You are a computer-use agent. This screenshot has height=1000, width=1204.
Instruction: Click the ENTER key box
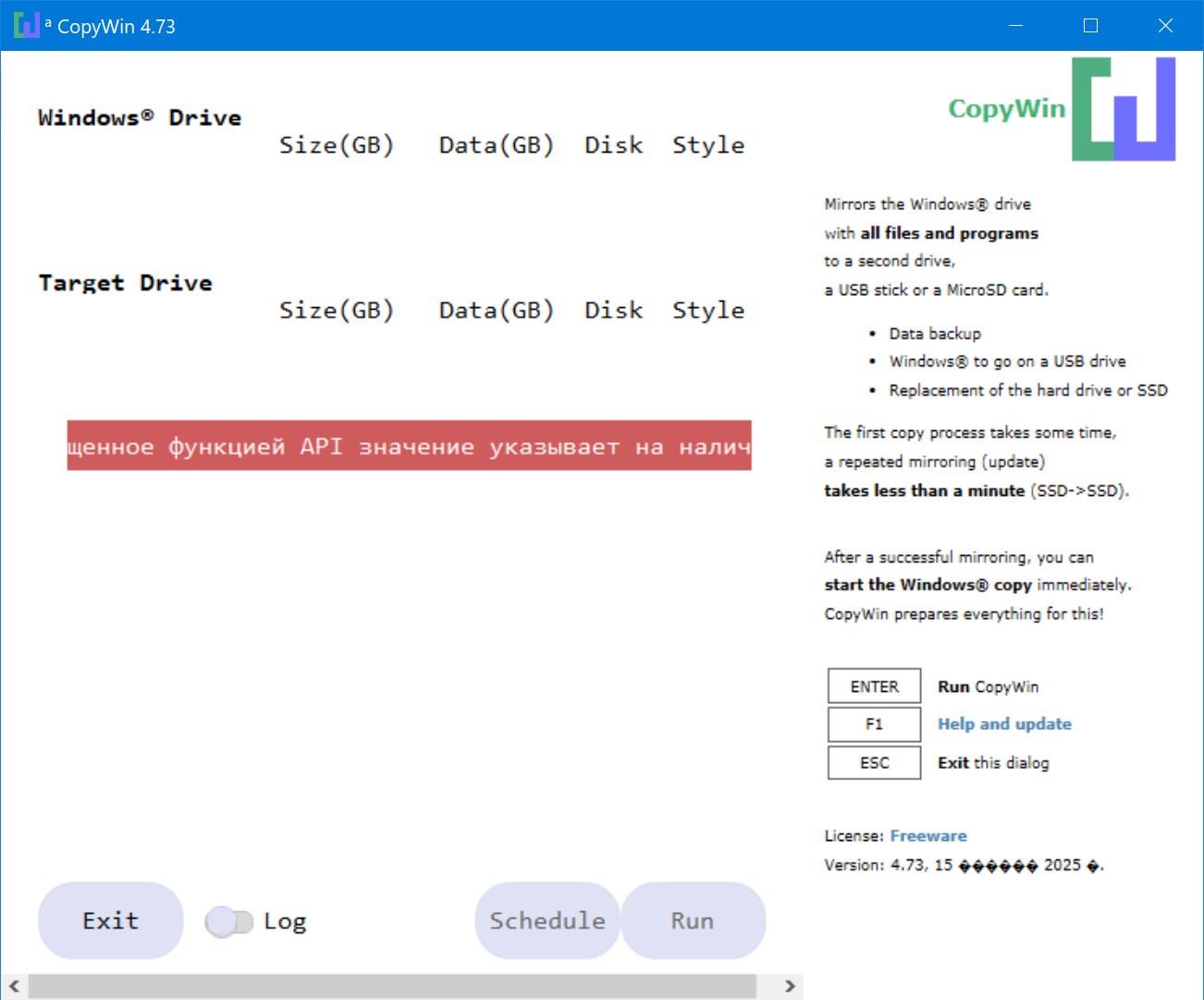point(874,686)
